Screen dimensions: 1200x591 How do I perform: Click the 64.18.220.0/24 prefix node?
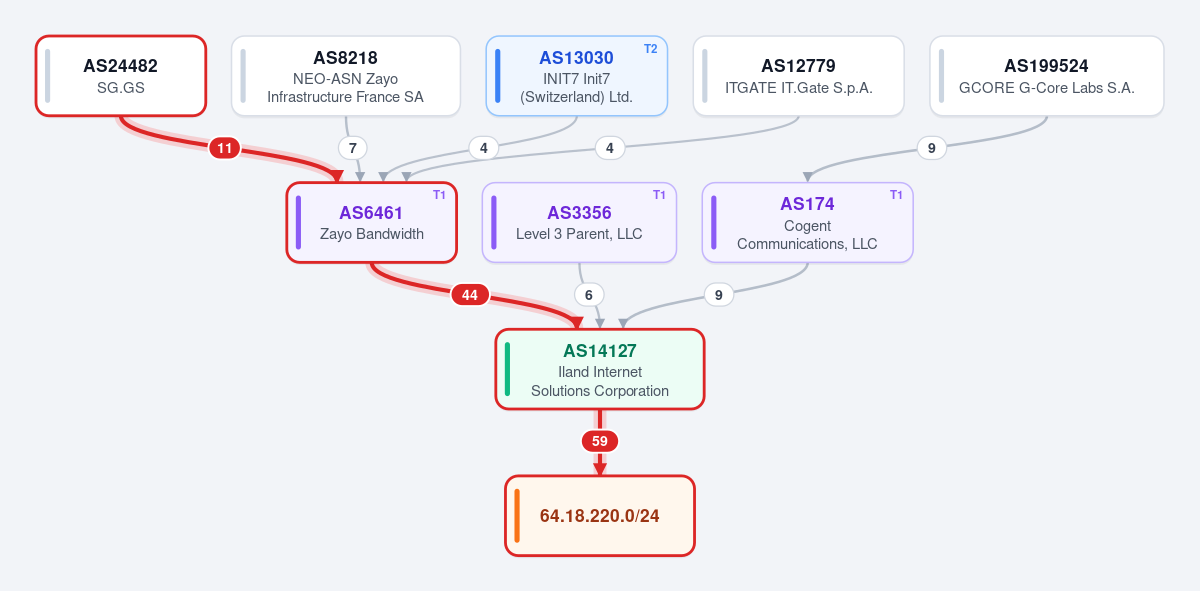click(600, 516)
